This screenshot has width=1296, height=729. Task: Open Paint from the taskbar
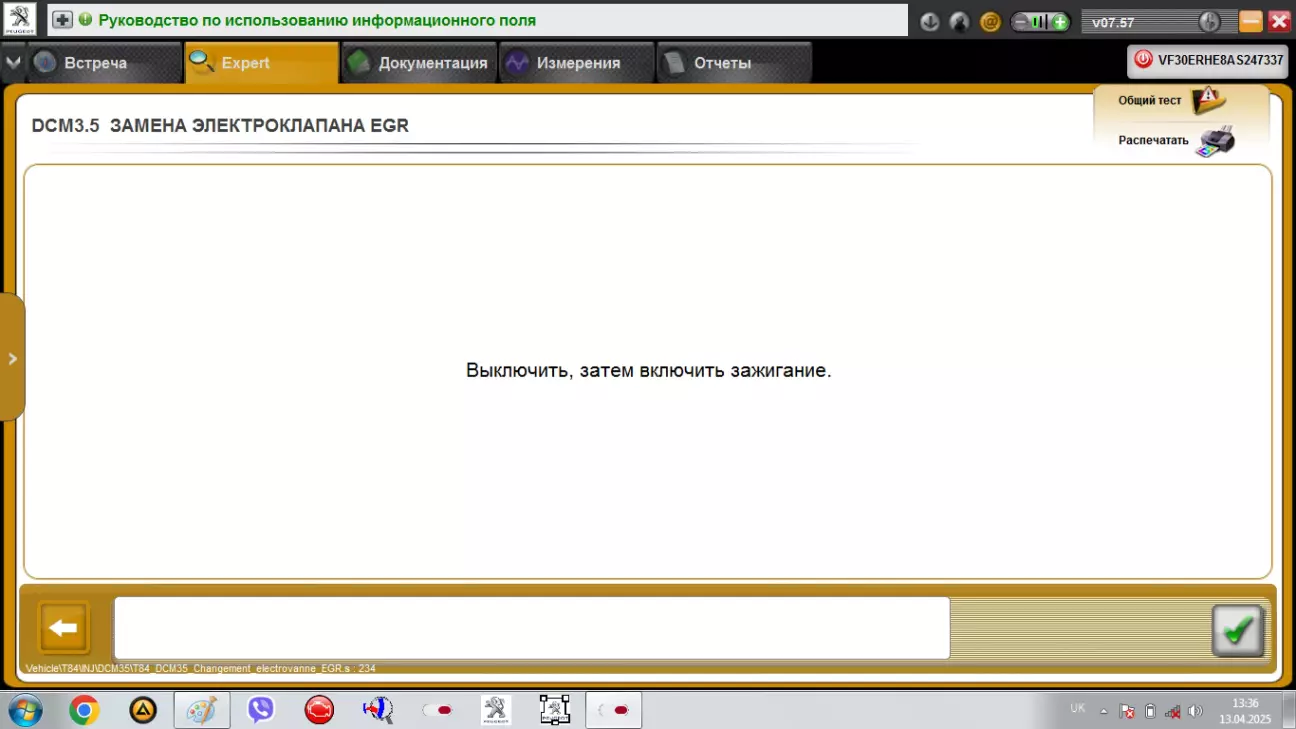pyautogui.click(x=202, y=710)
